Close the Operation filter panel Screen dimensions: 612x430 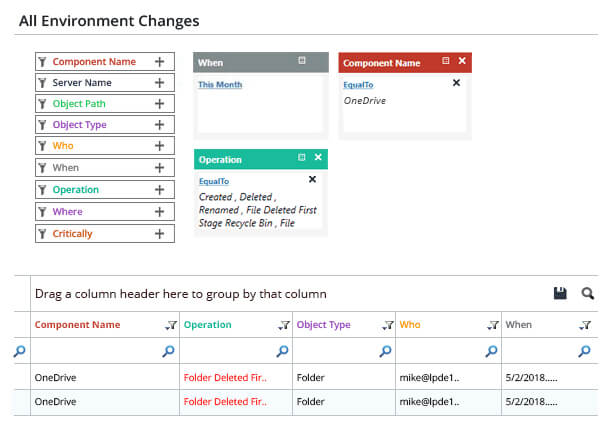tap(318, 158)
